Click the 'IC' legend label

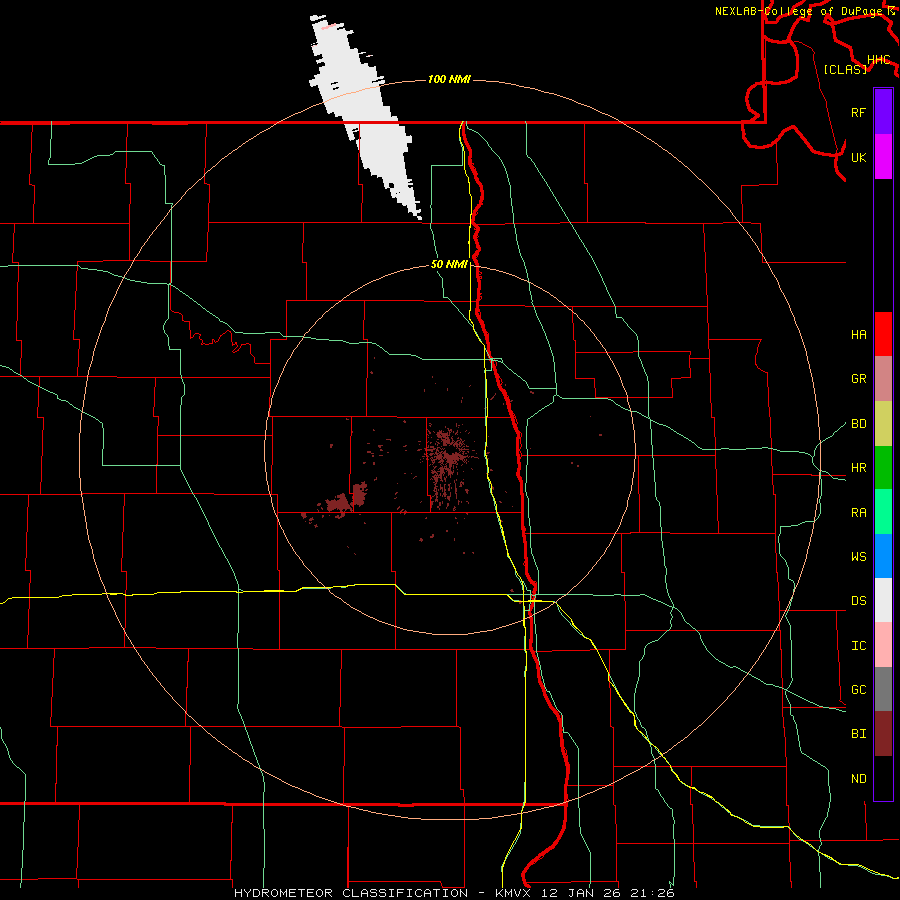[x=858, y=645]
